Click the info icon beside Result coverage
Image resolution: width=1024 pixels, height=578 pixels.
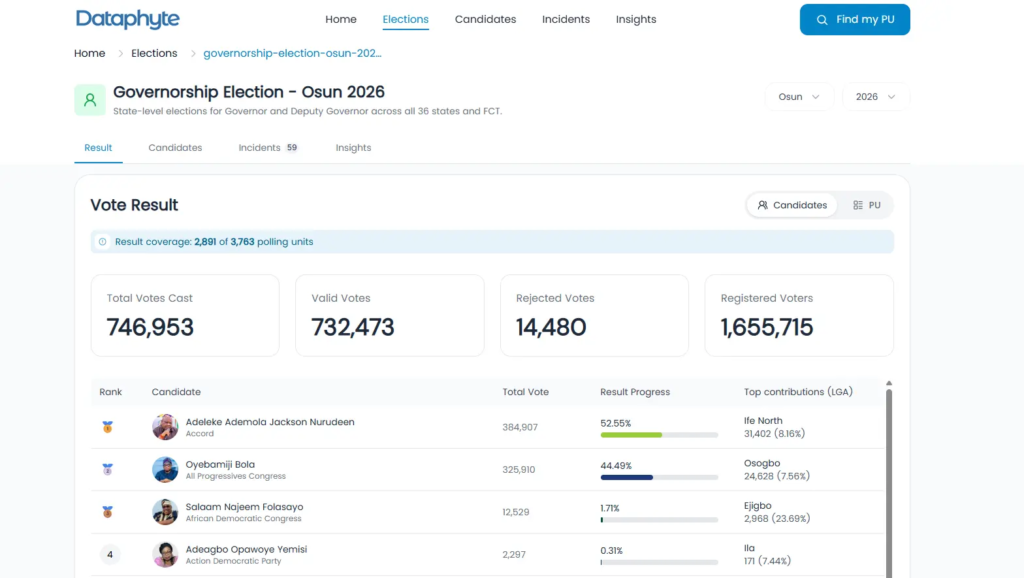pos(103,242)
